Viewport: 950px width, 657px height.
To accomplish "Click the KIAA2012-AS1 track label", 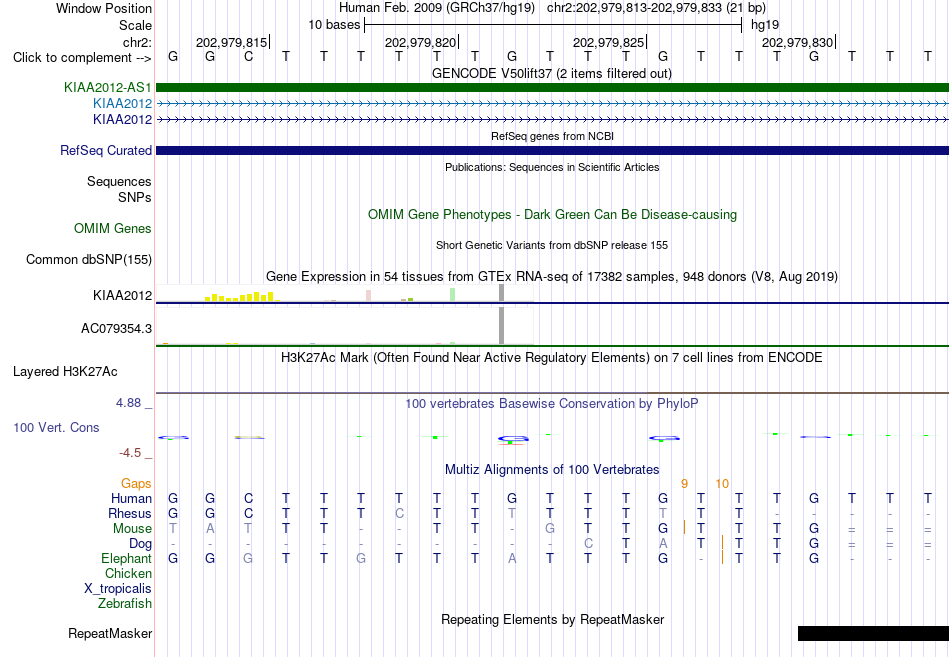I will [108, 87].
